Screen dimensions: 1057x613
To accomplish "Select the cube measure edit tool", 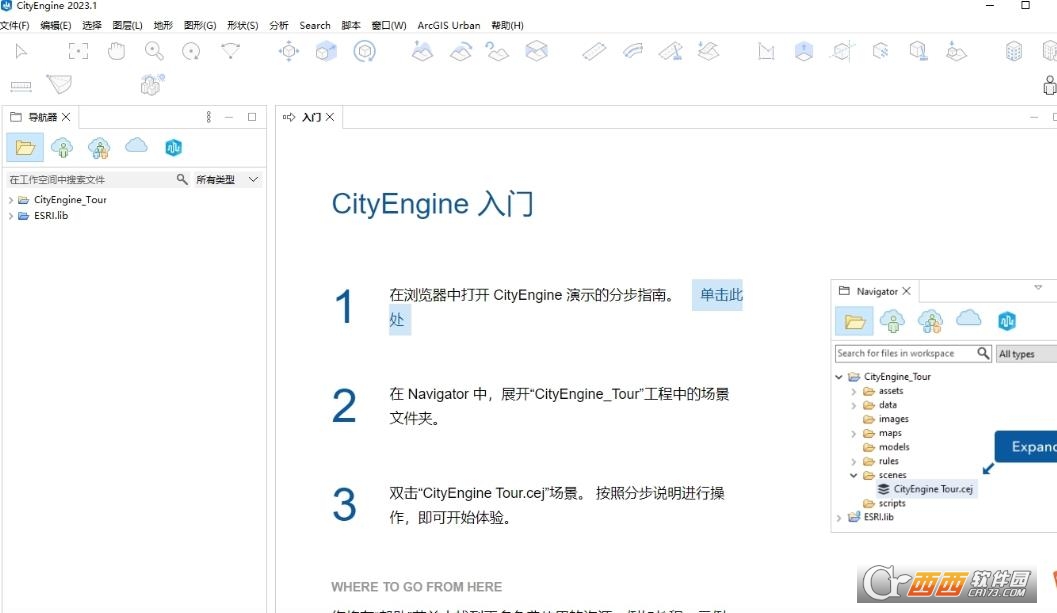I will pos(918,51).
